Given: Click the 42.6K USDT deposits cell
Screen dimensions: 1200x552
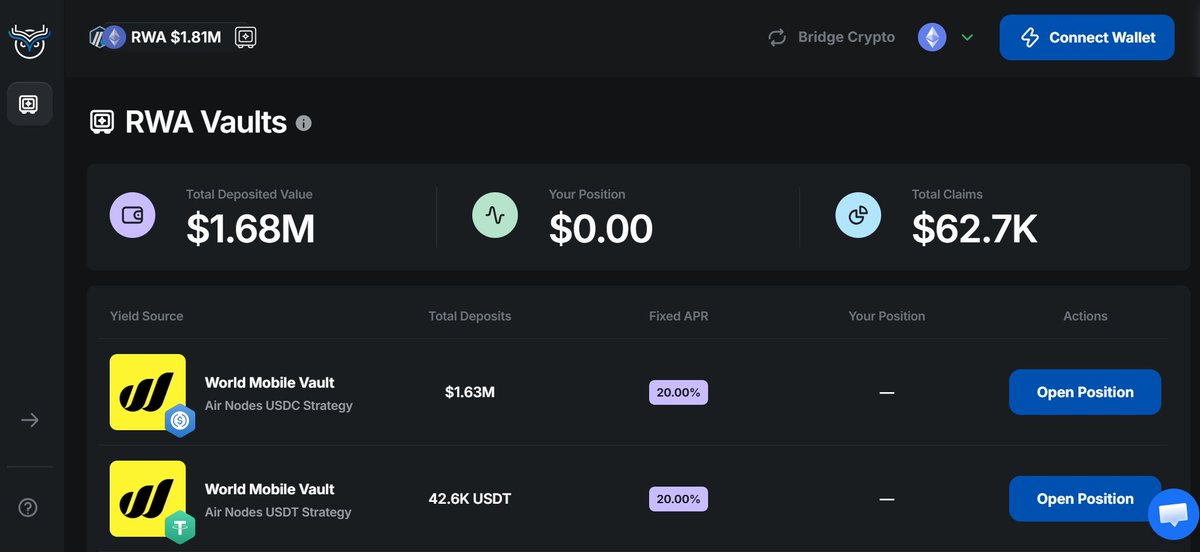Looking at the screenshot, I should pyautogui.click(x=470, y=499).
